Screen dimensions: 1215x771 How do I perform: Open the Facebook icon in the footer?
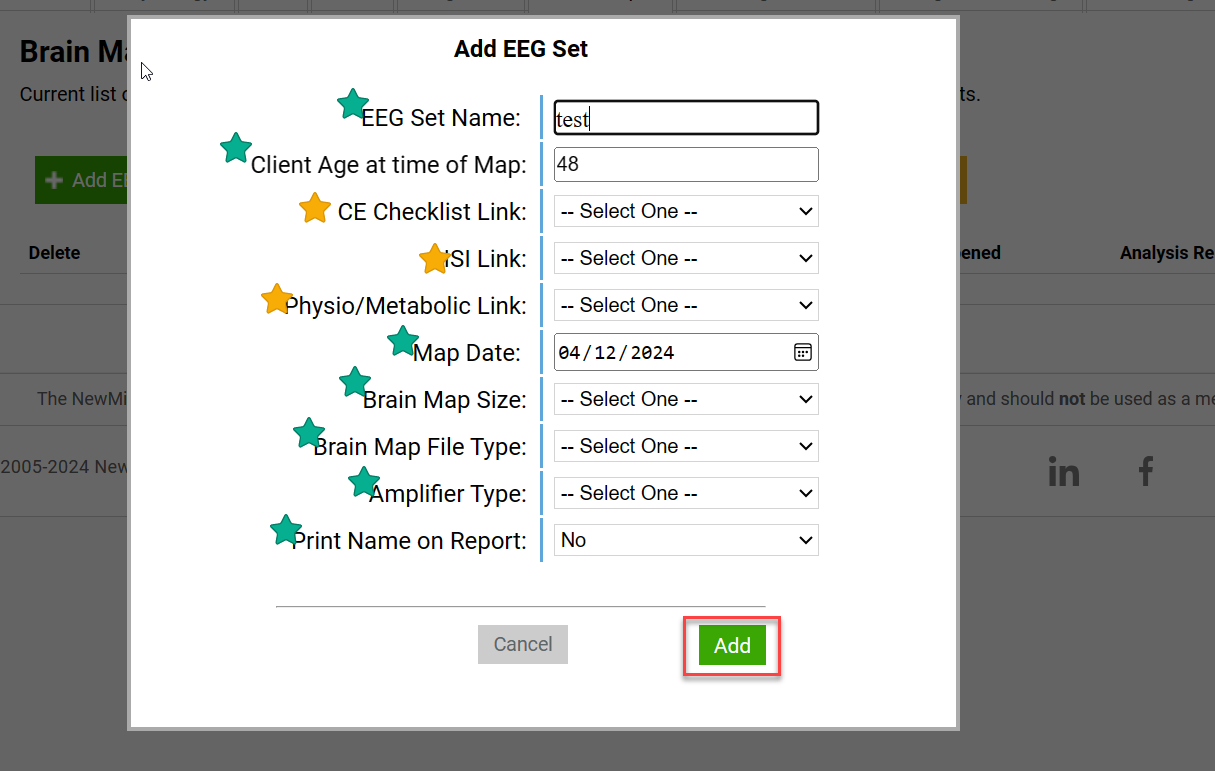pos(1146,471)
